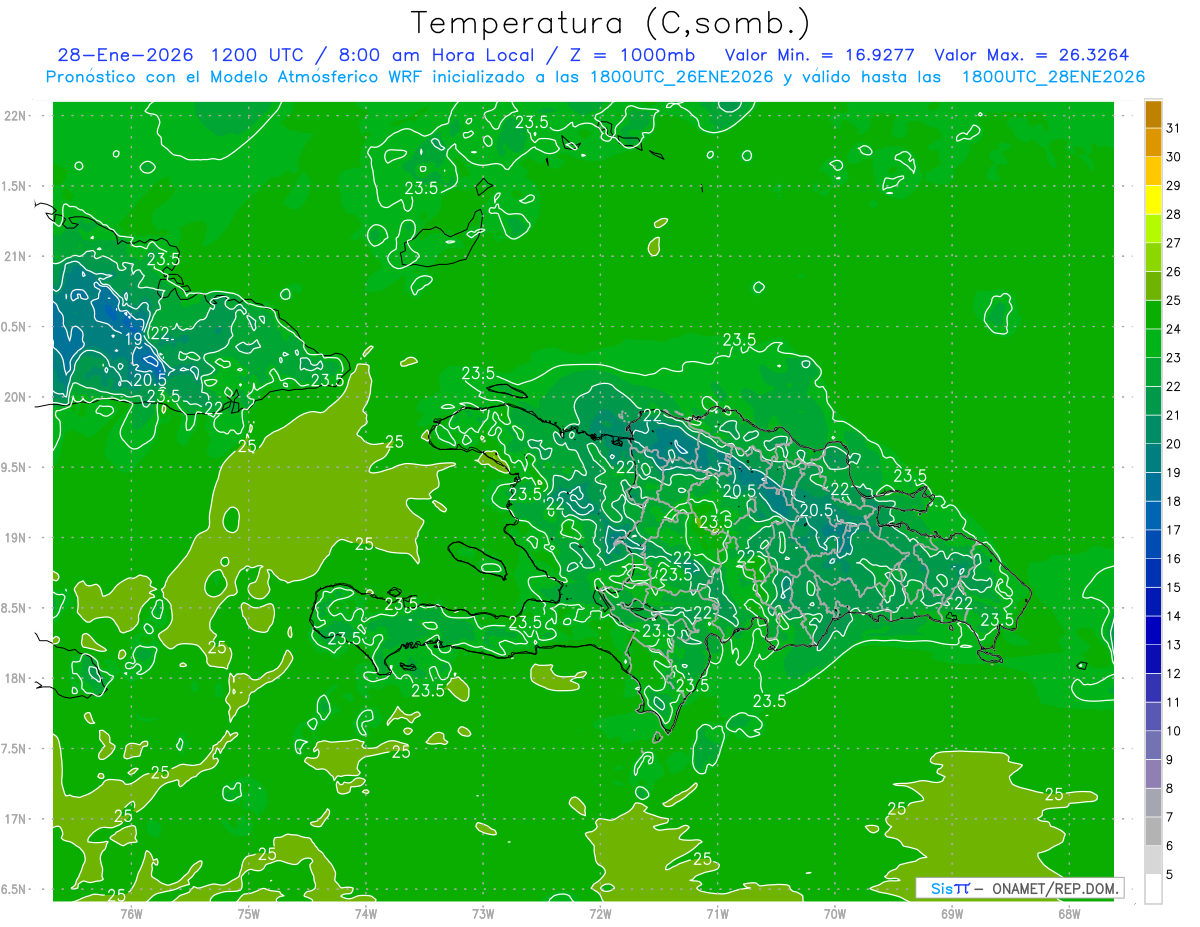The height and width of the screenshot is (927, 1200).
Task: Pick the dark blue swatch between 12 and 13
Action: pyautogui.click(x=1153, y=660)
